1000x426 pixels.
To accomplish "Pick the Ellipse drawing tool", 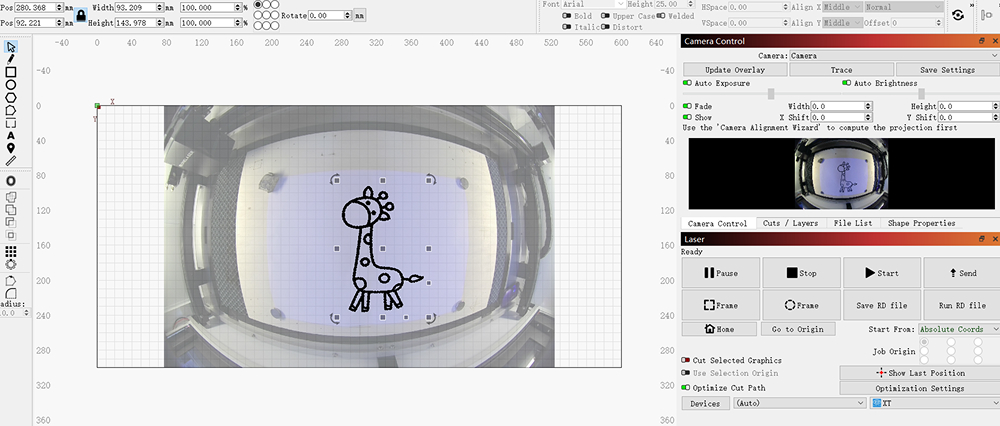I will pos(11,85).
